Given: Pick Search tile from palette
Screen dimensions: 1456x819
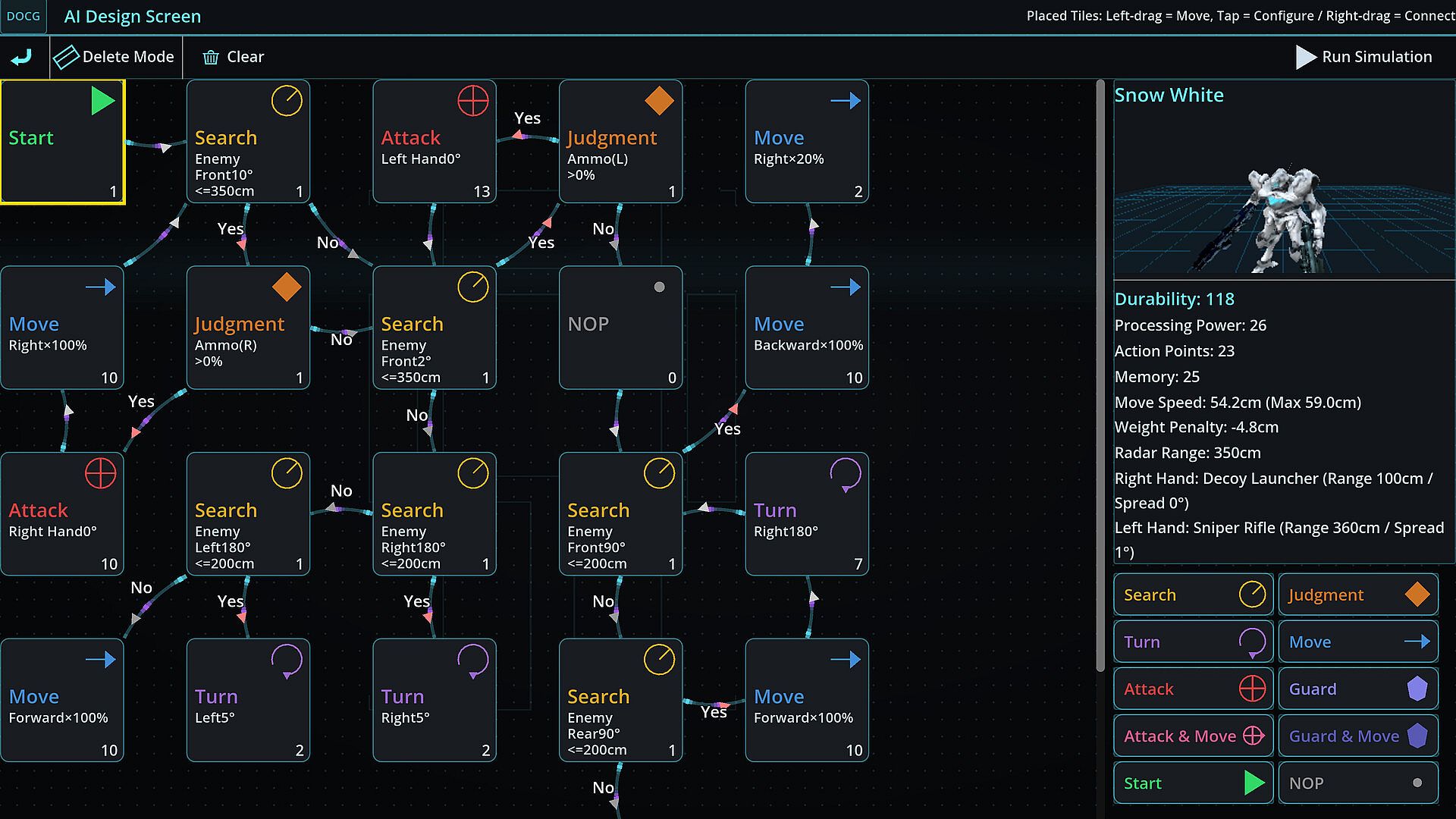Looking at the screenshot, I should tap(1194, 595).
